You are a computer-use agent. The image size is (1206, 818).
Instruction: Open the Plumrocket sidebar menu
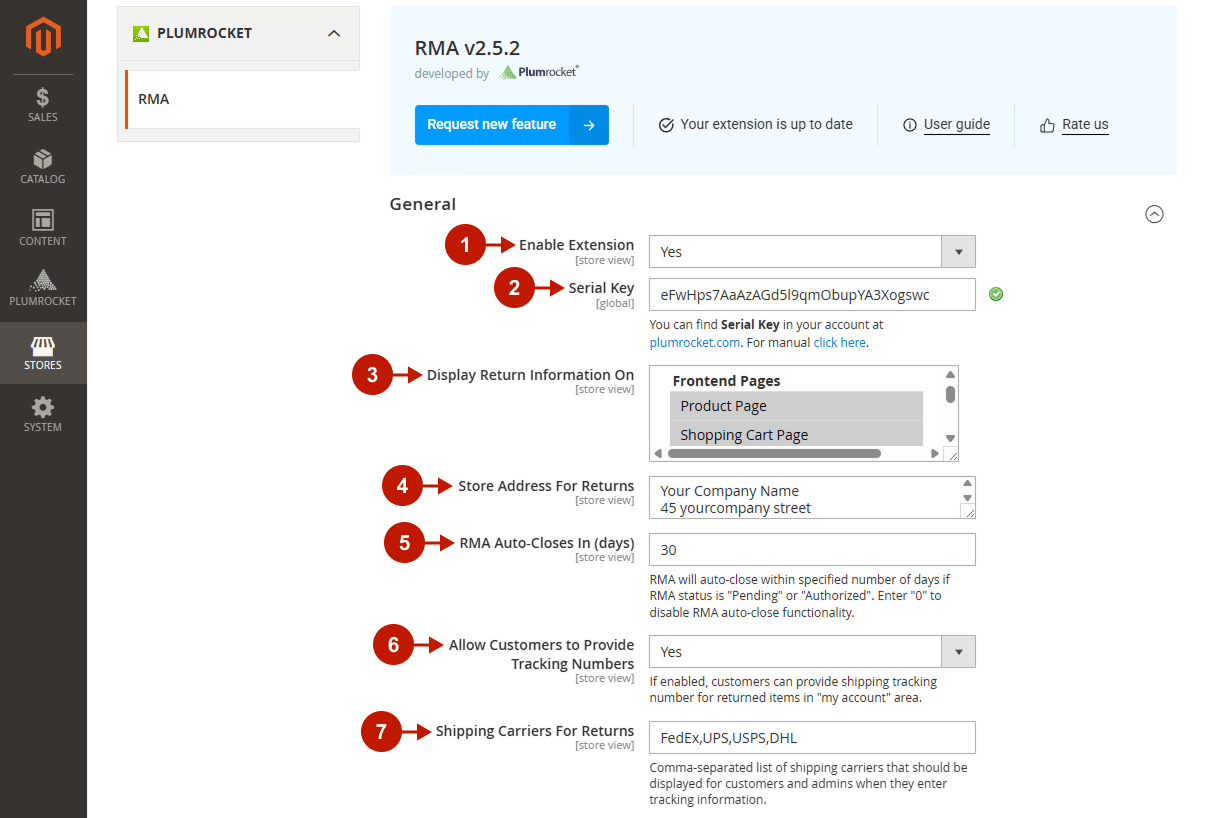click(x=43, y=290)
